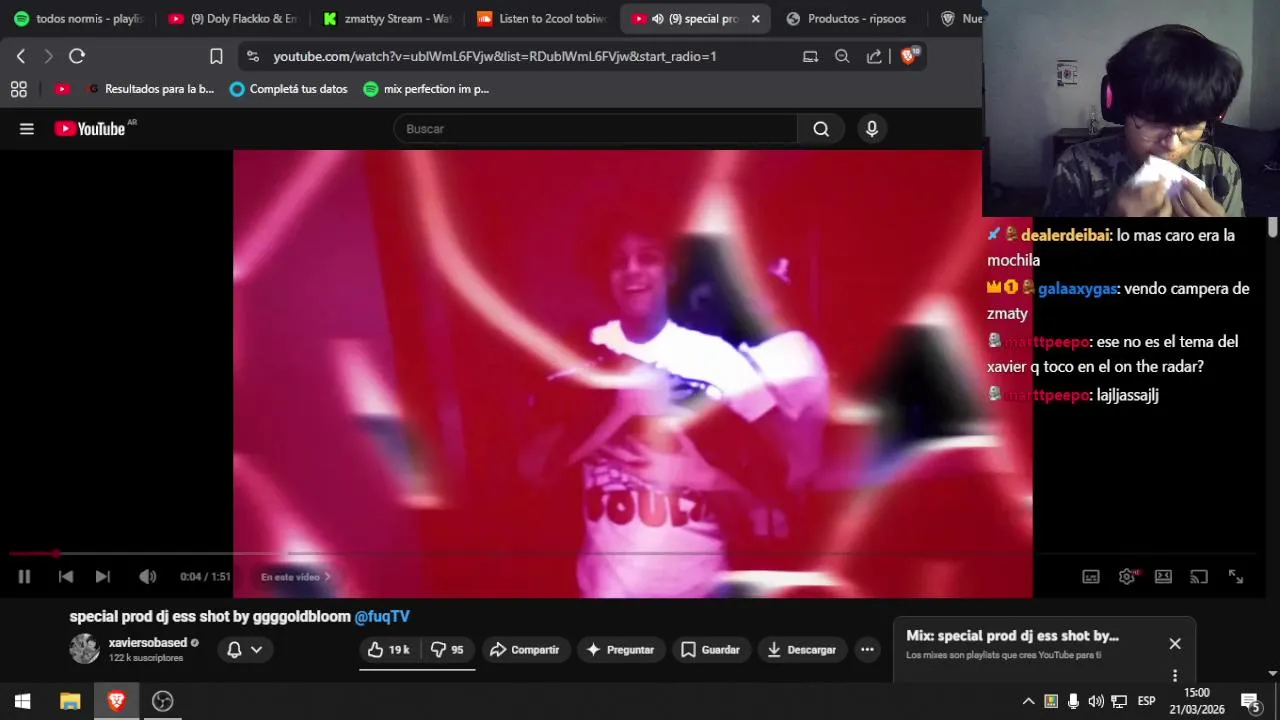Open the 'En este video' chapters chip

[295, 577]
